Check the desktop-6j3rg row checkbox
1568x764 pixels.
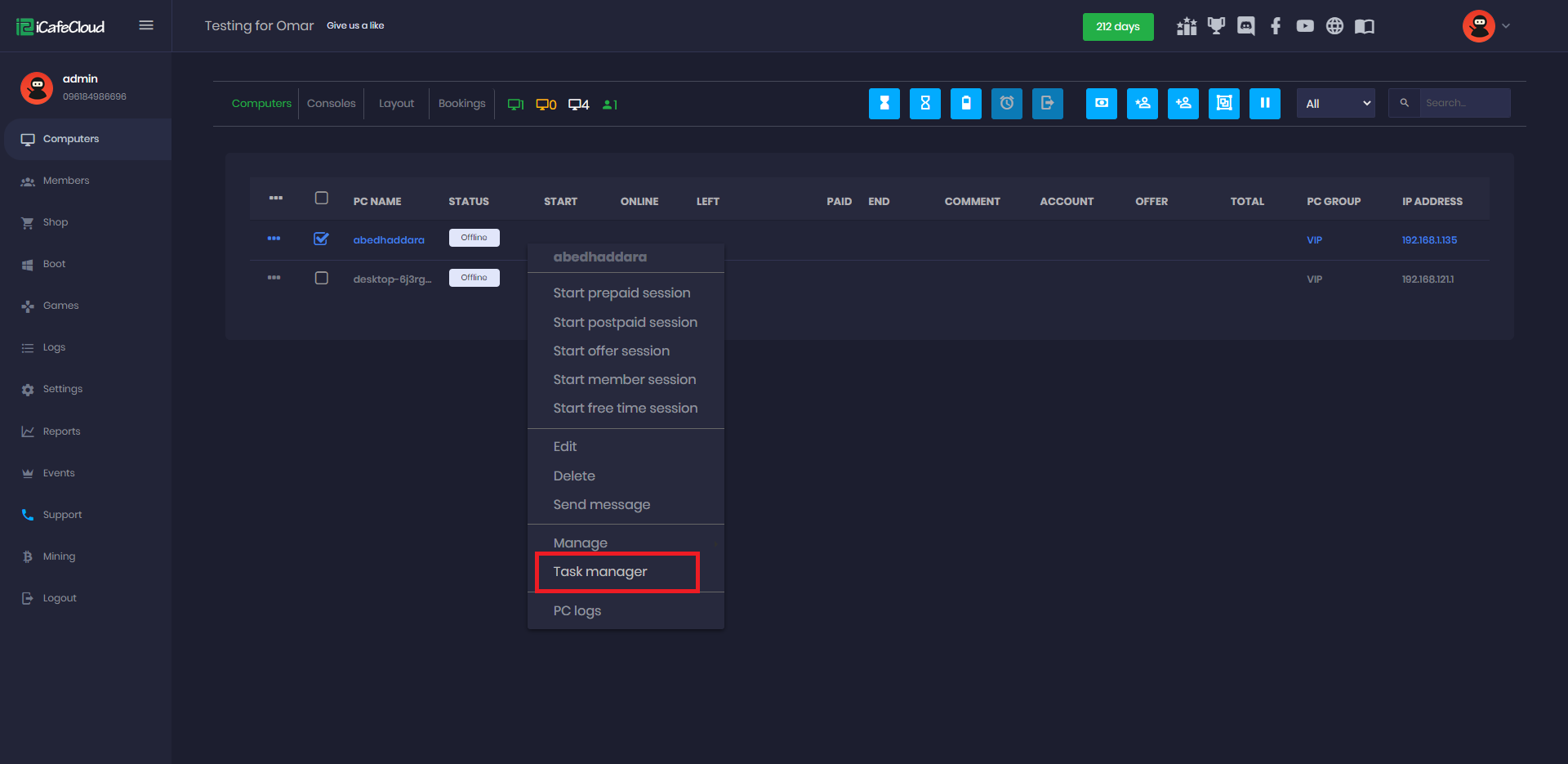321,278
